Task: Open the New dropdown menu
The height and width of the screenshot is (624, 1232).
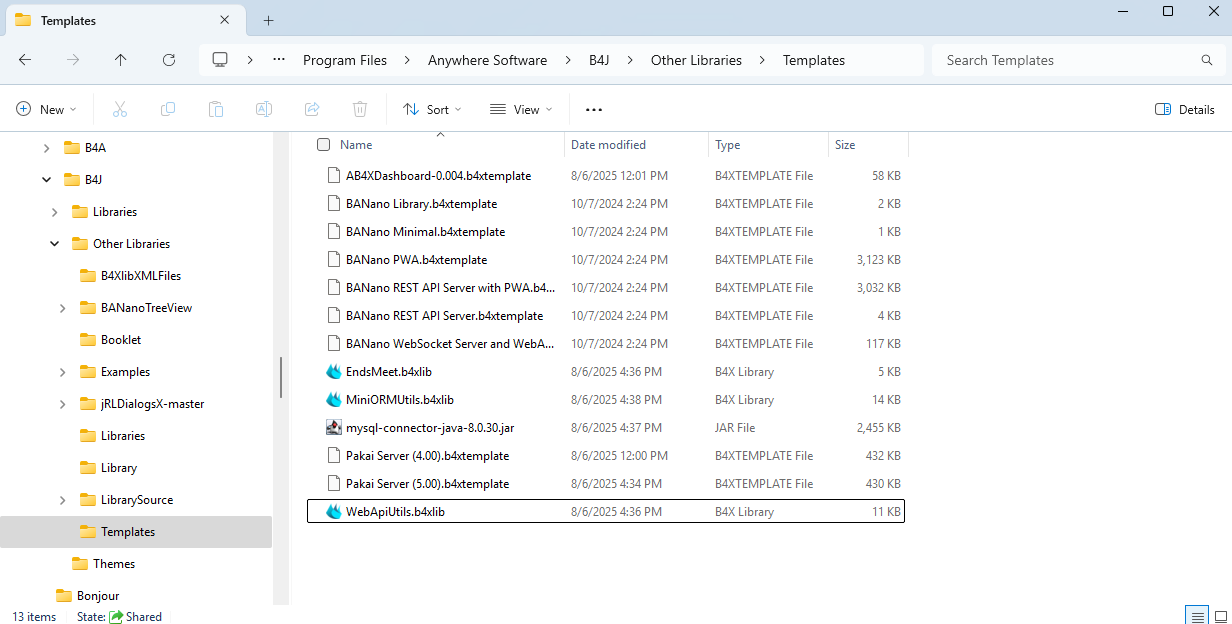Action: click(x=47, y=109)
